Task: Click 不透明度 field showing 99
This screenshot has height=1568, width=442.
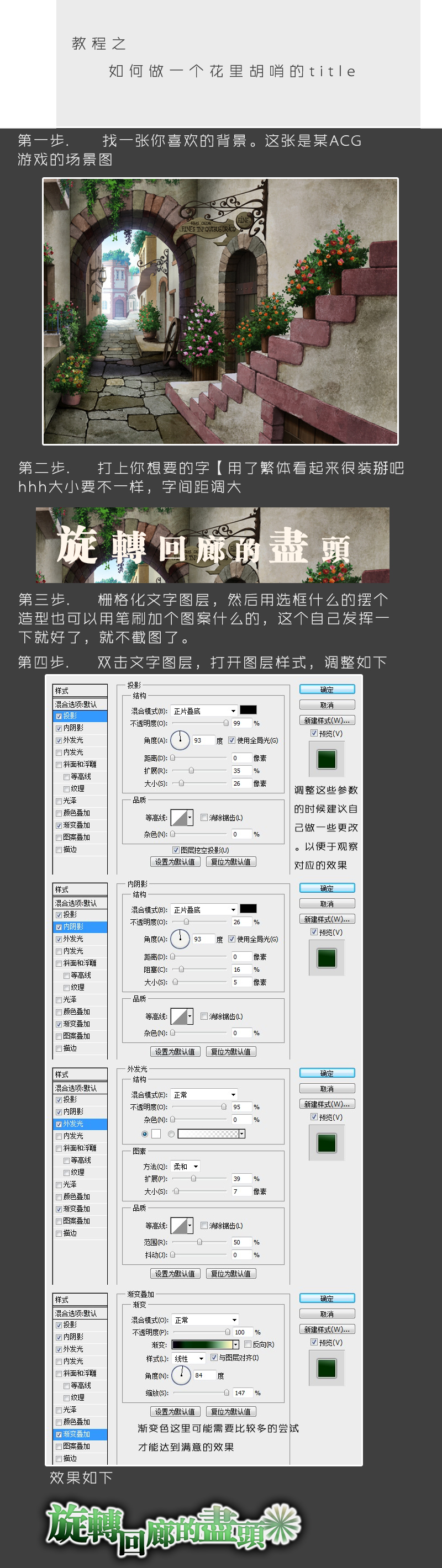Action: tap(241, 723)
